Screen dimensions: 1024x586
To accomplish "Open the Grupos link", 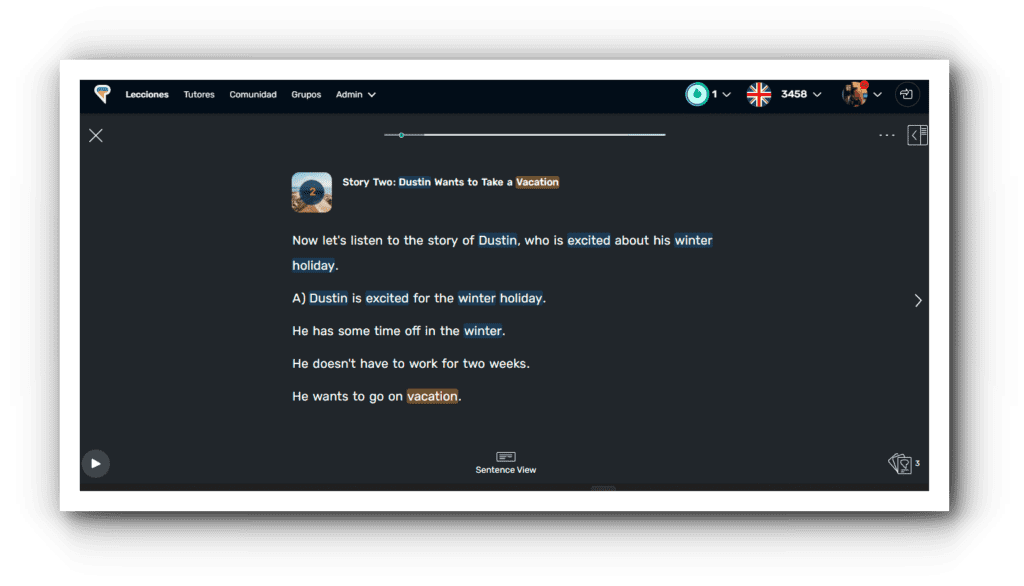I will tap(306, 95).
